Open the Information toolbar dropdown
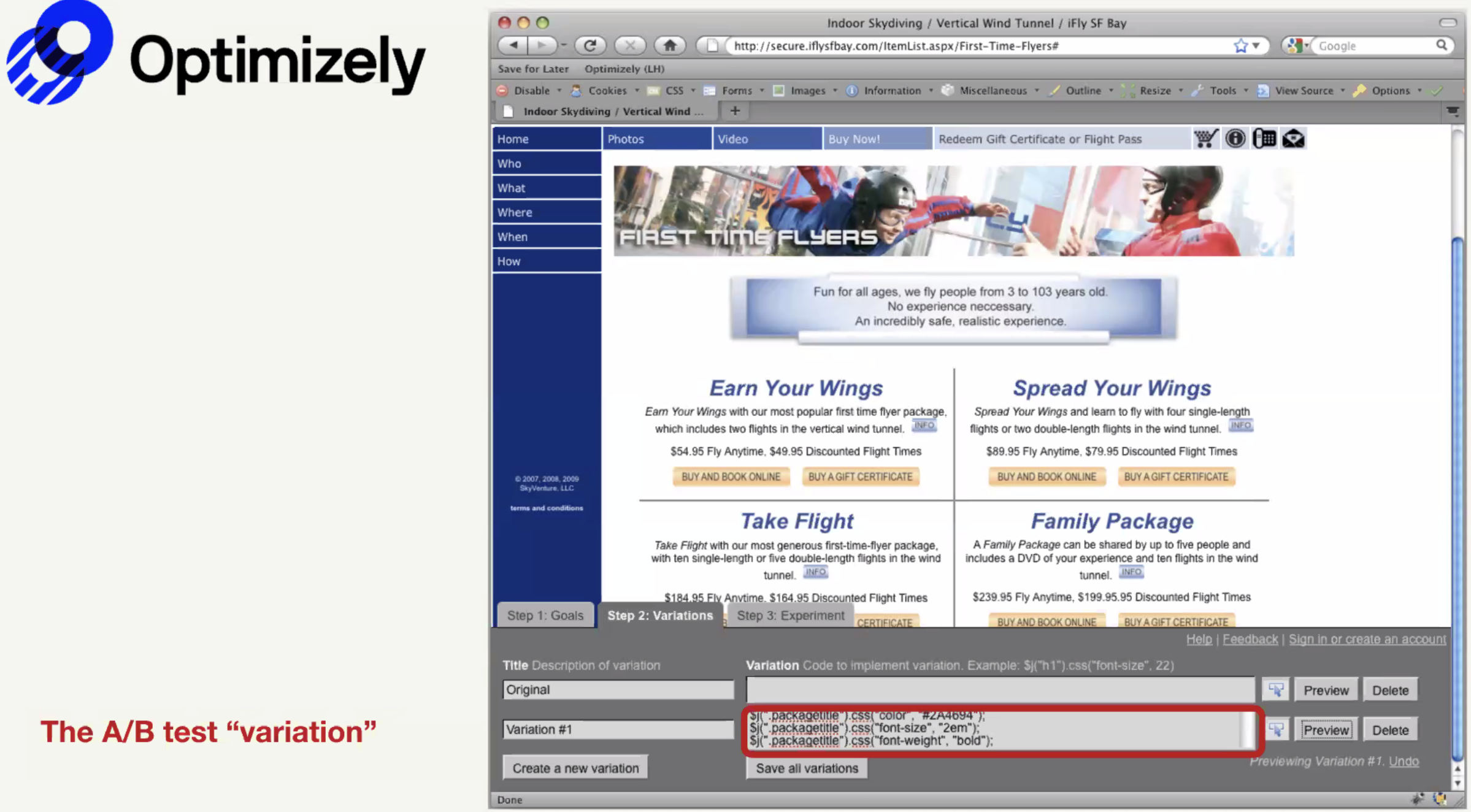This screenshot has width=1471, height=812. point(892,91)
